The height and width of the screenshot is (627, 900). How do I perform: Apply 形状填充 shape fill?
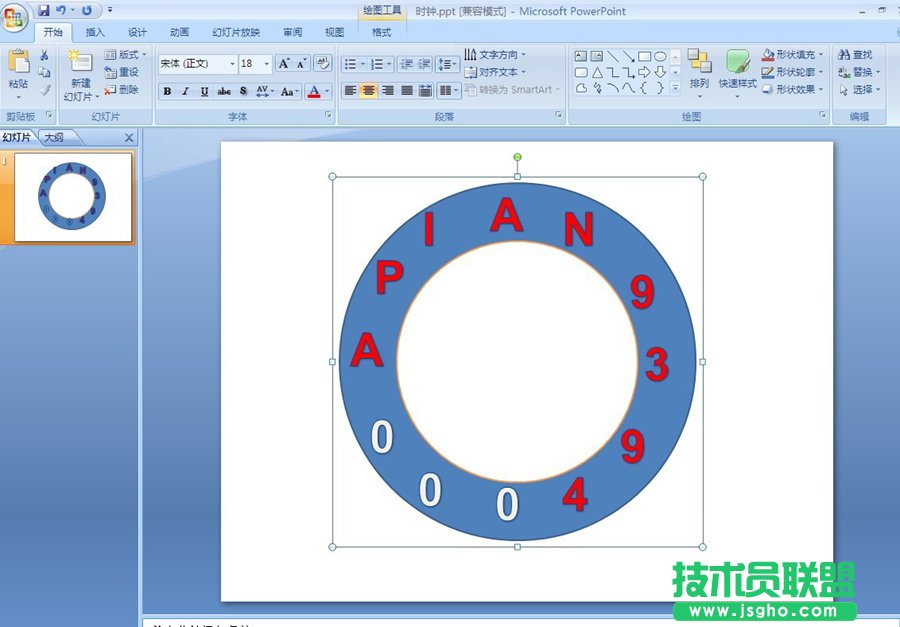(793, 56)
